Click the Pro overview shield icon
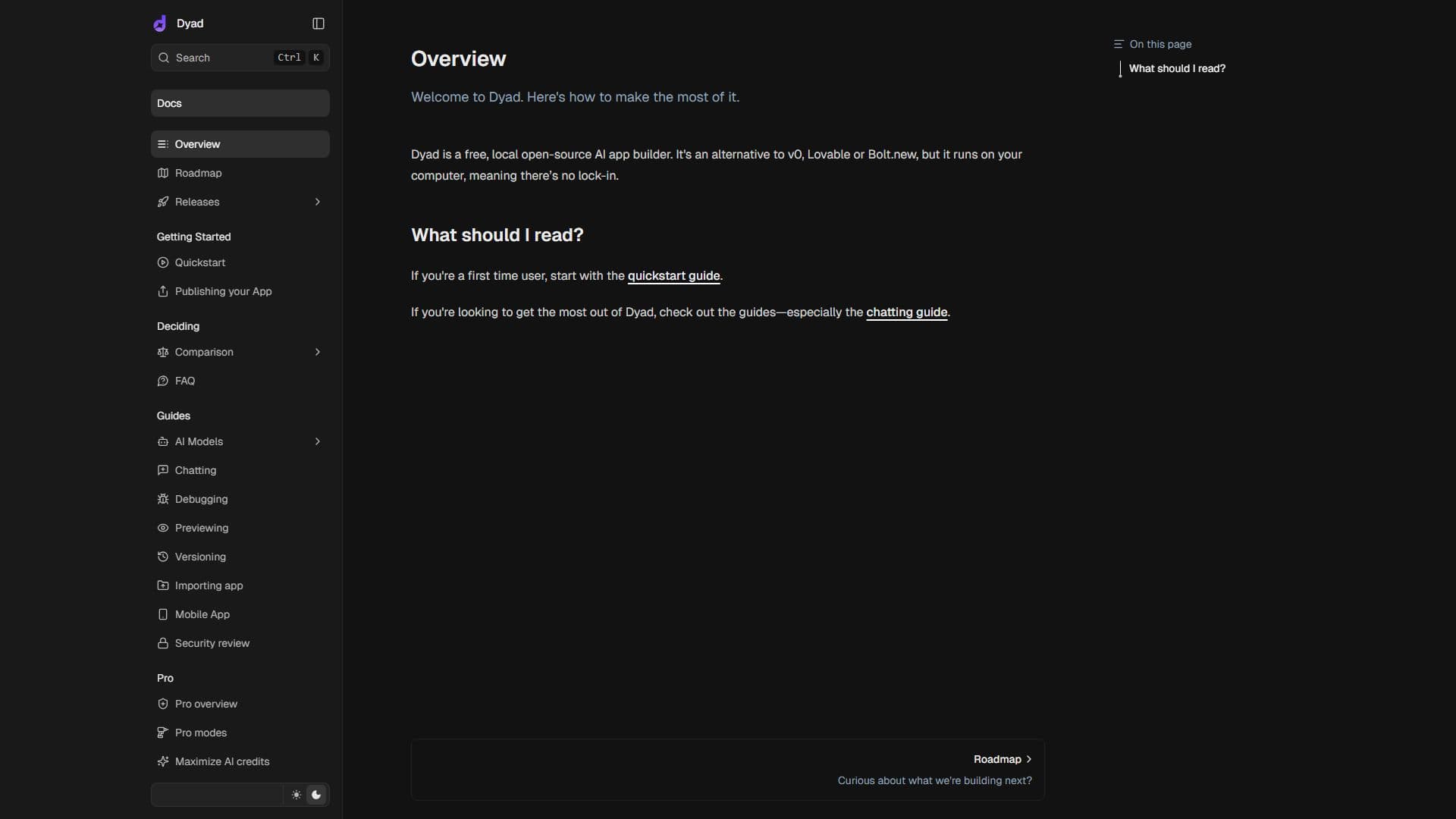This screenshot has width=1456, height=819. [x=163, y=704]
